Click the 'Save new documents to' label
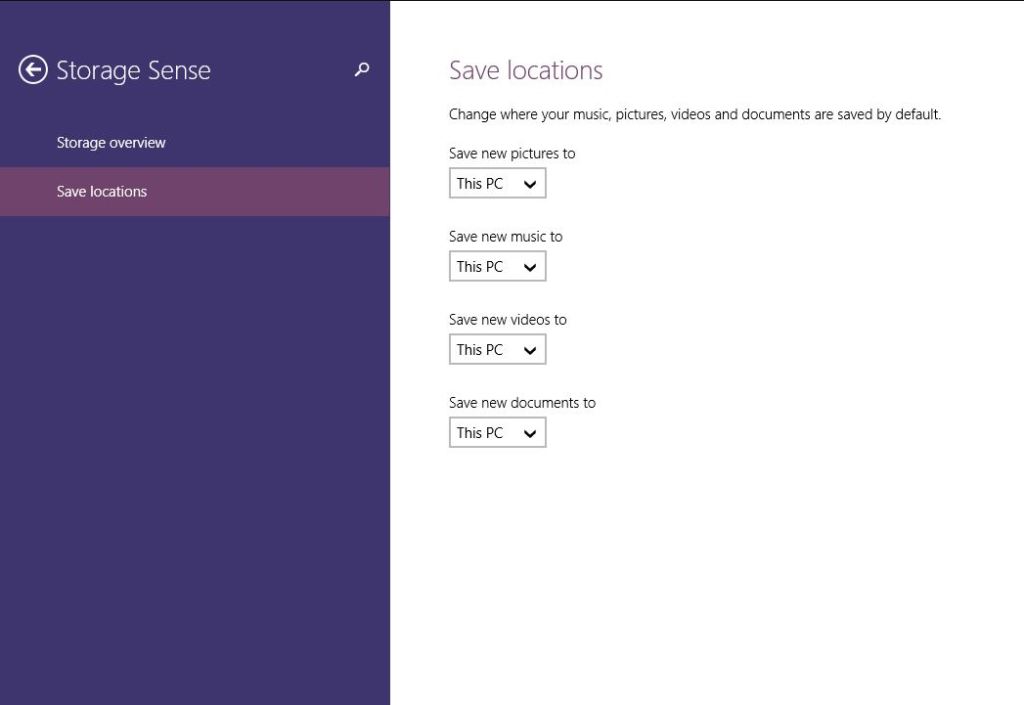The image size is (1024, 705). [x=522, y=403]
